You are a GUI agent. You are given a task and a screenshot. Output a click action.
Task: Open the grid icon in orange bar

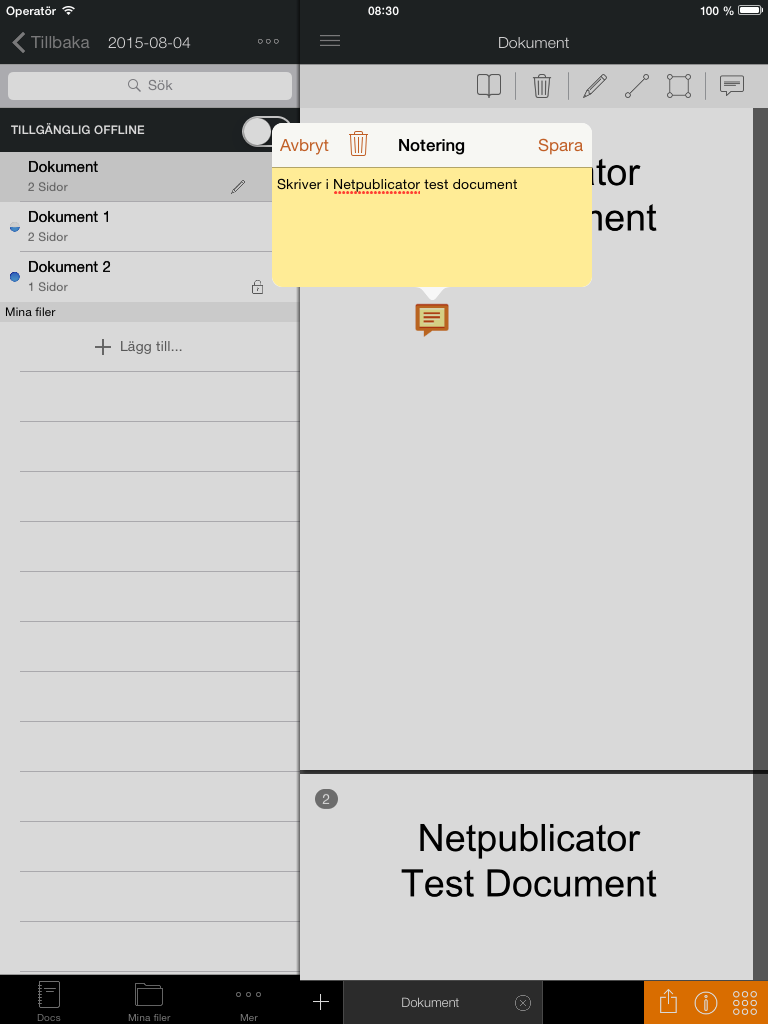click(x=744, y=1002)
